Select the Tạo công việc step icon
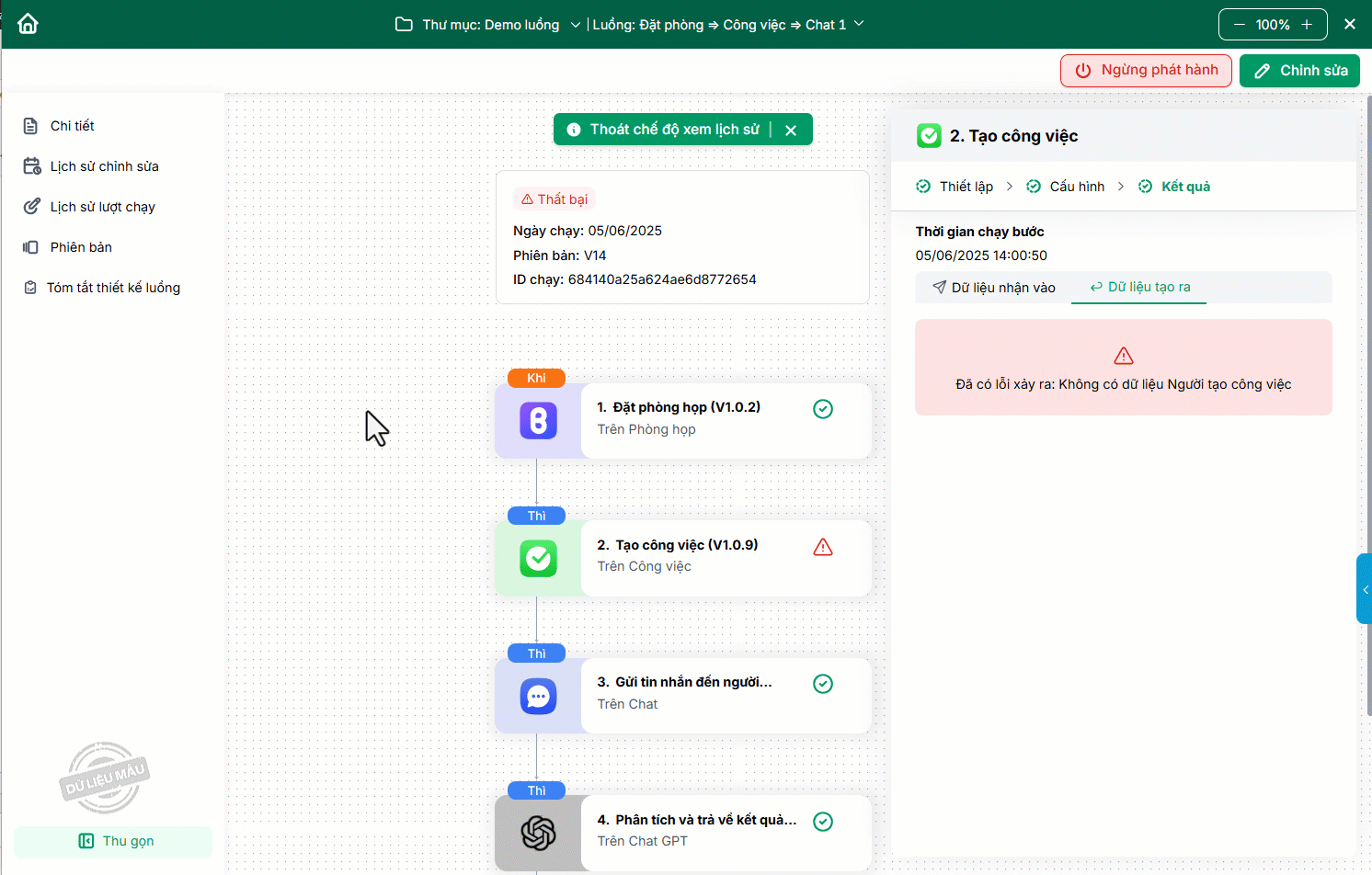The width and height of the screenshot is (1372, 875). (x=539, y=559)
